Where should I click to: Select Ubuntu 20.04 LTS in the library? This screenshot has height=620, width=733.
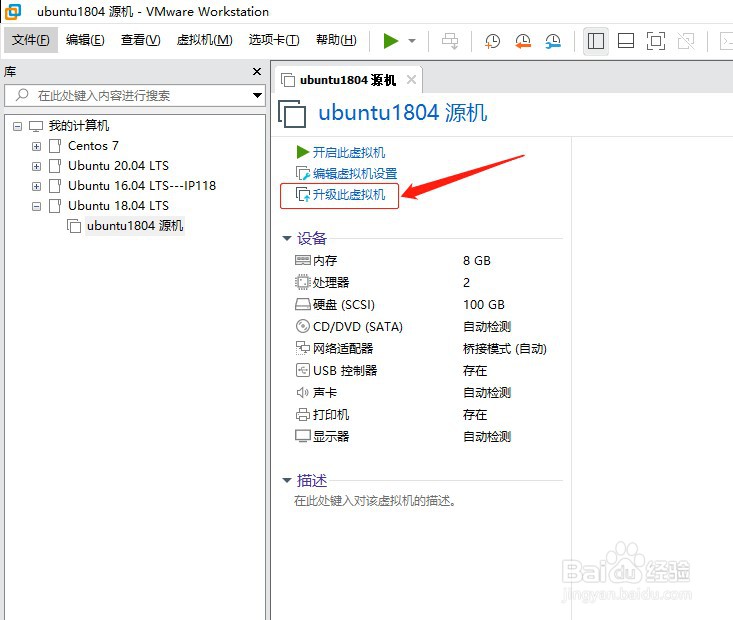[x=118, y=166]
